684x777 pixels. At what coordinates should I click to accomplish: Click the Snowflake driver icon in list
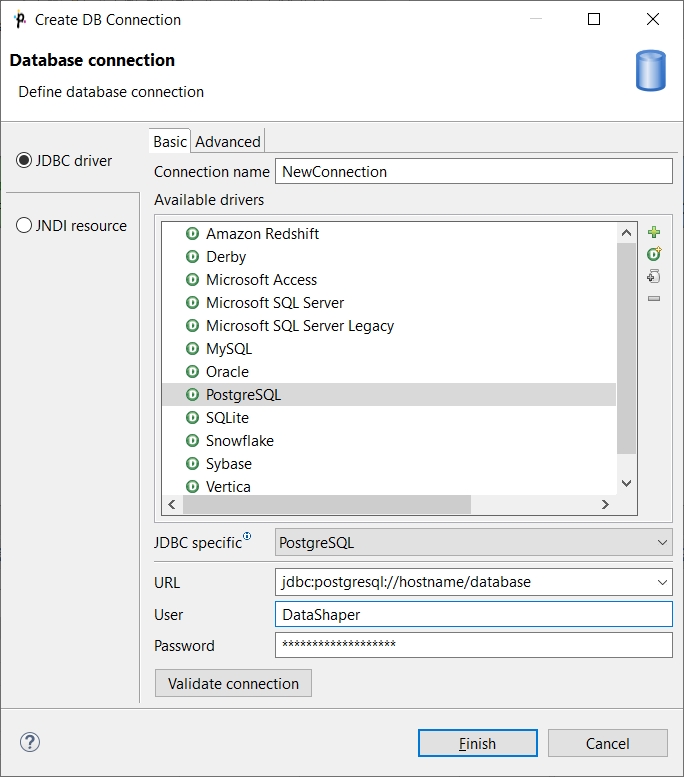[193, 441]
